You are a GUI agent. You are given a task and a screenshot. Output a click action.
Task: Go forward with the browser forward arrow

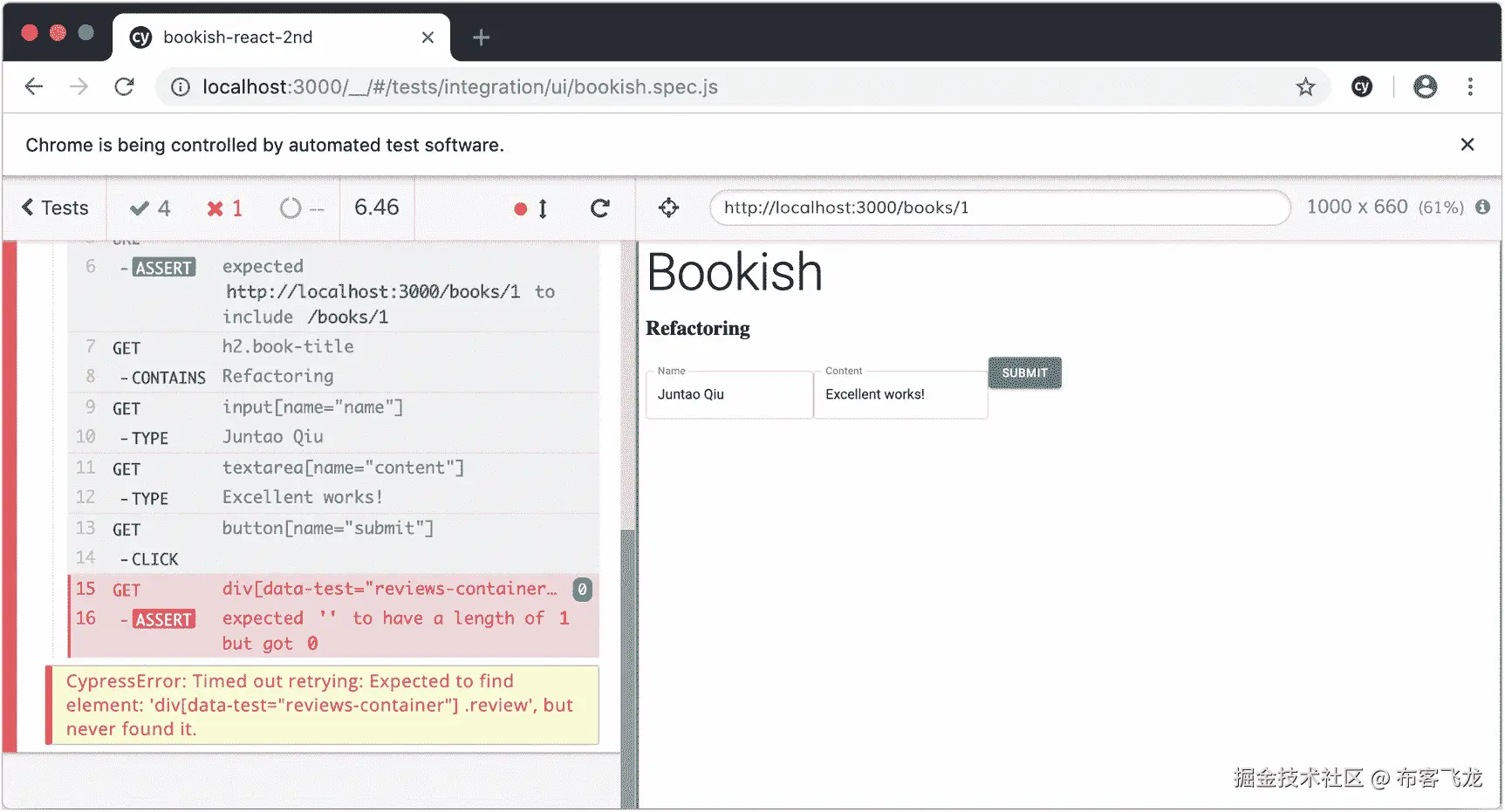[79, 86]
